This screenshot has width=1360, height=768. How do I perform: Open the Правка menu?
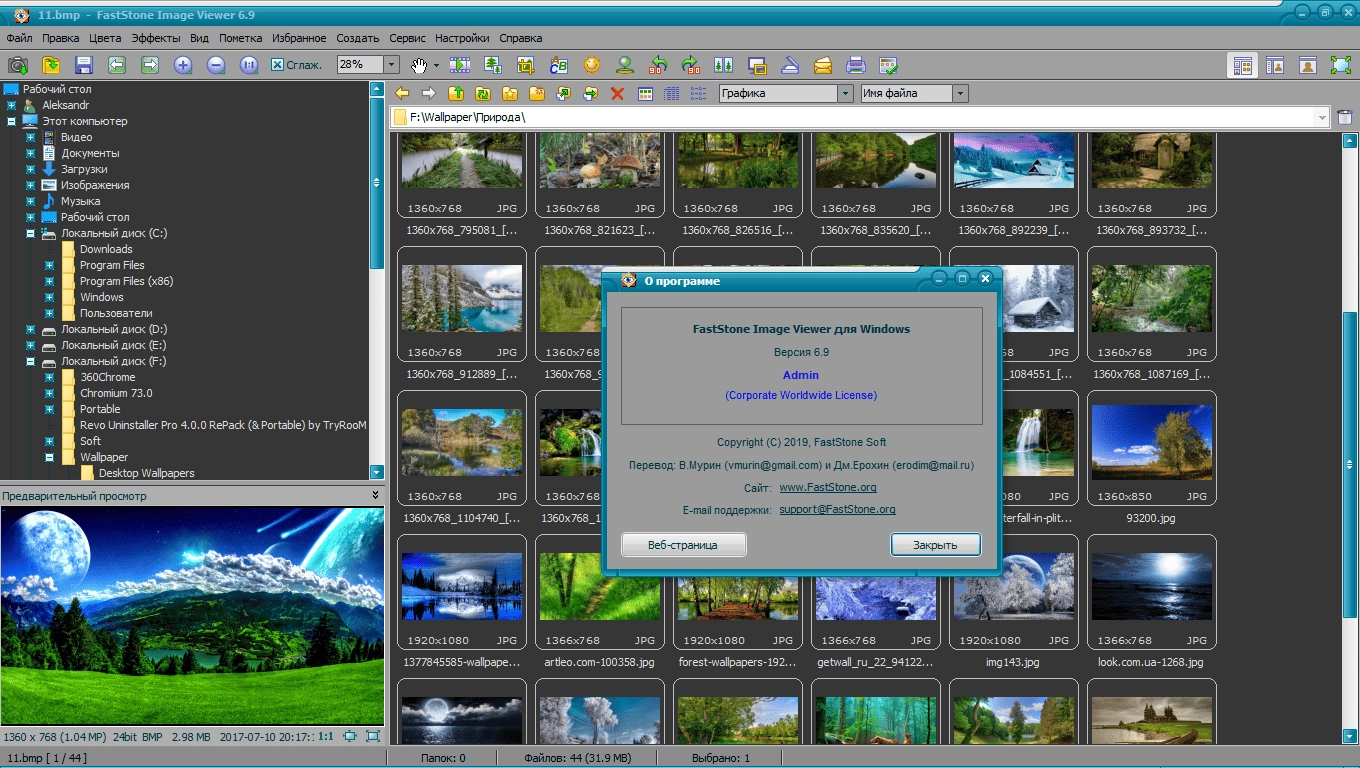tap(61, 38)
